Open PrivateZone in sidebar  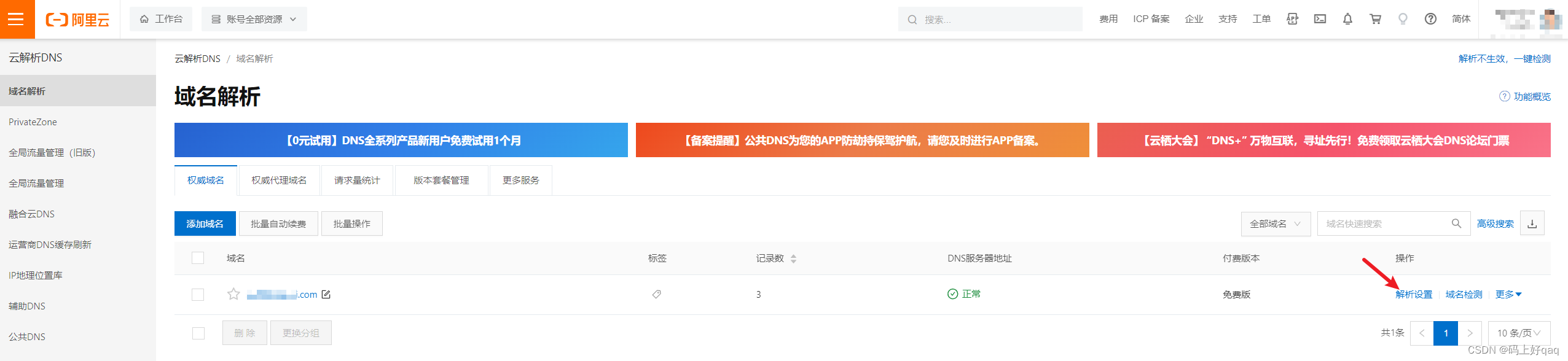point(78,122)
